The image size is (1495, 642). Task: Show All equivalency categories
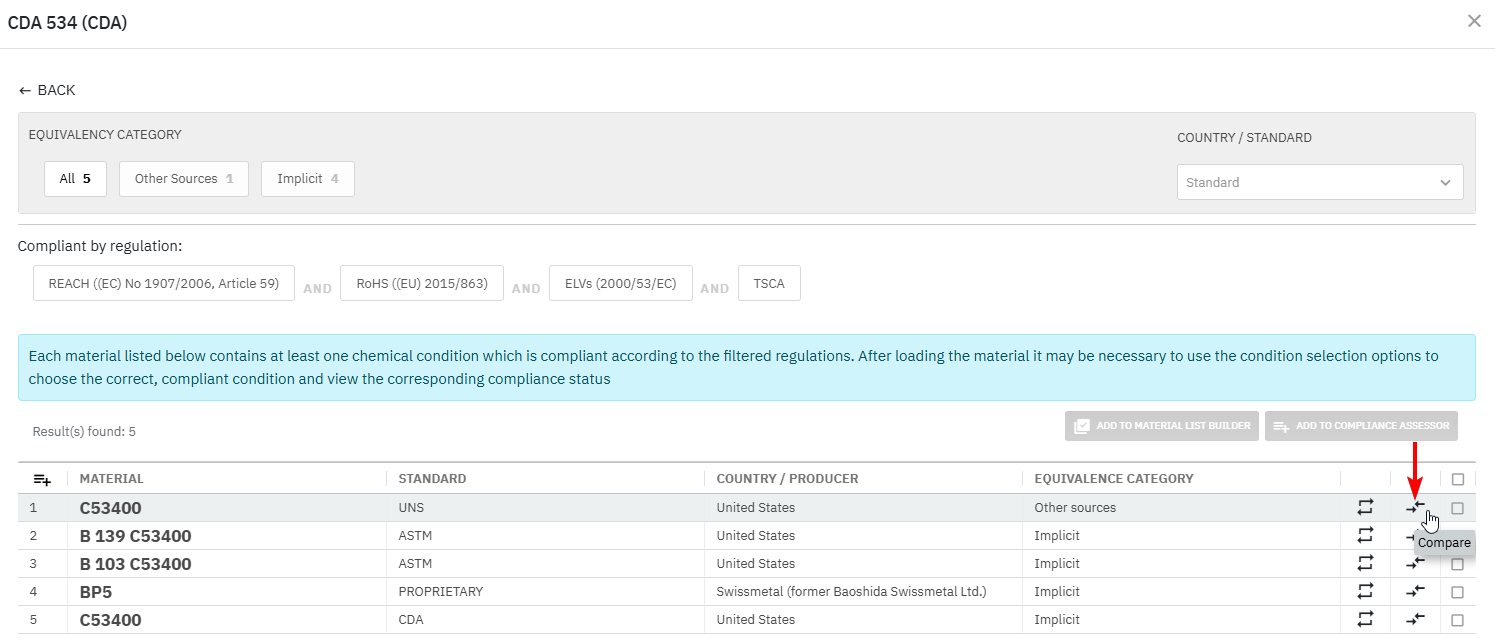tap(75, 179)
